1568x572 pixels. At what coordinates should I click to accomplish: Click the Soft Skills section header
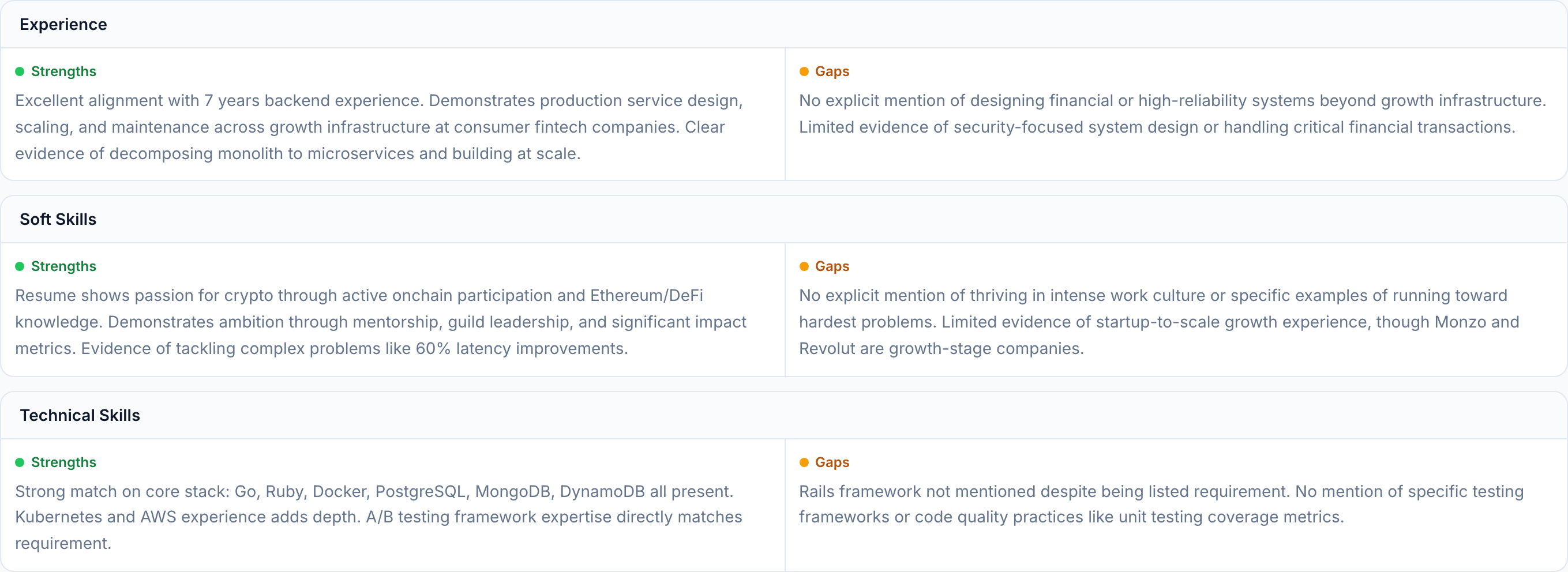tap(58, 219)
